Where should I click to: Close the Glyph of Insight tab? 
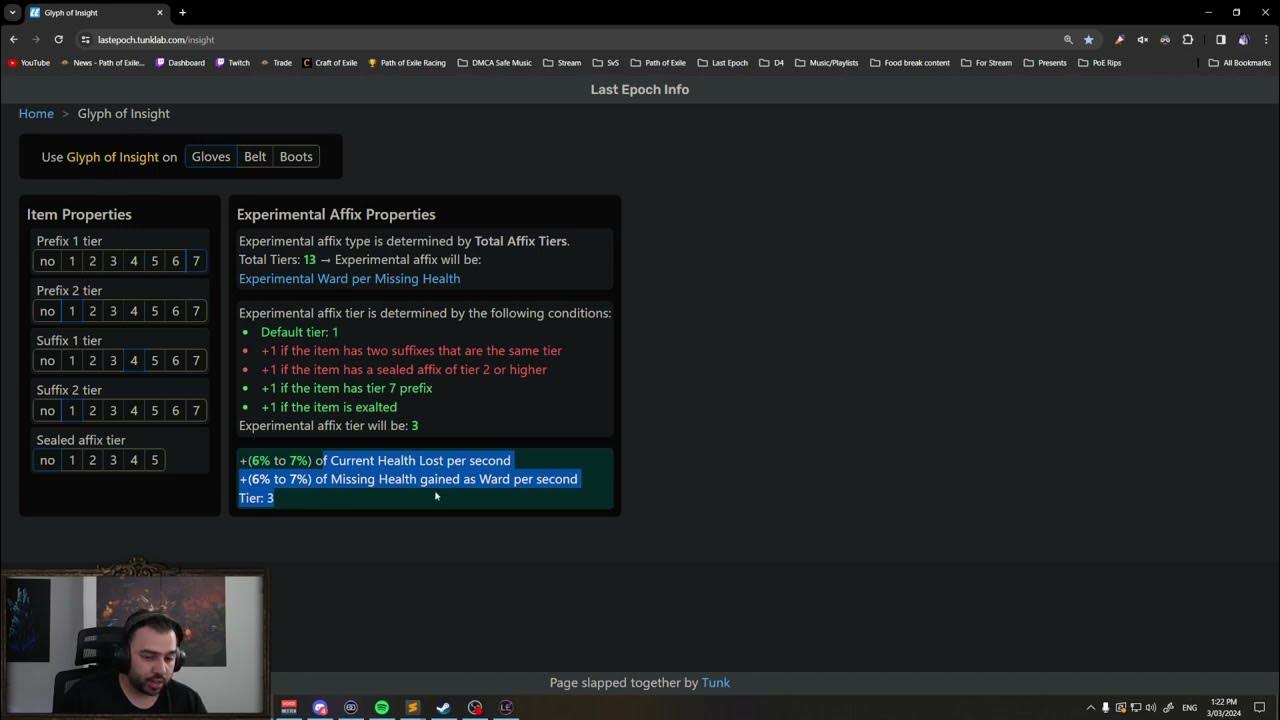click(x=159, y=13)
